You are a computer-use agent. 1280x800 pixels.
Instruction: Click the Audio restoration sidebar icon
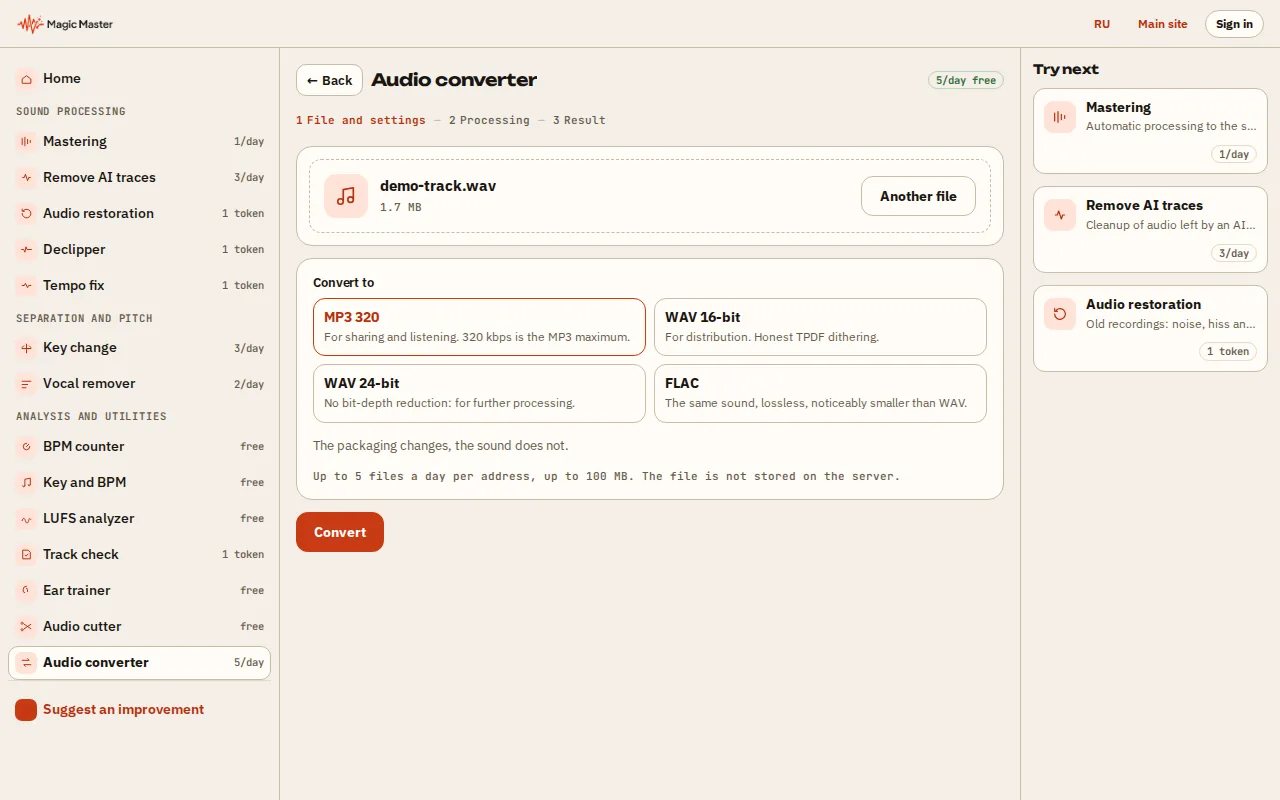26,214
